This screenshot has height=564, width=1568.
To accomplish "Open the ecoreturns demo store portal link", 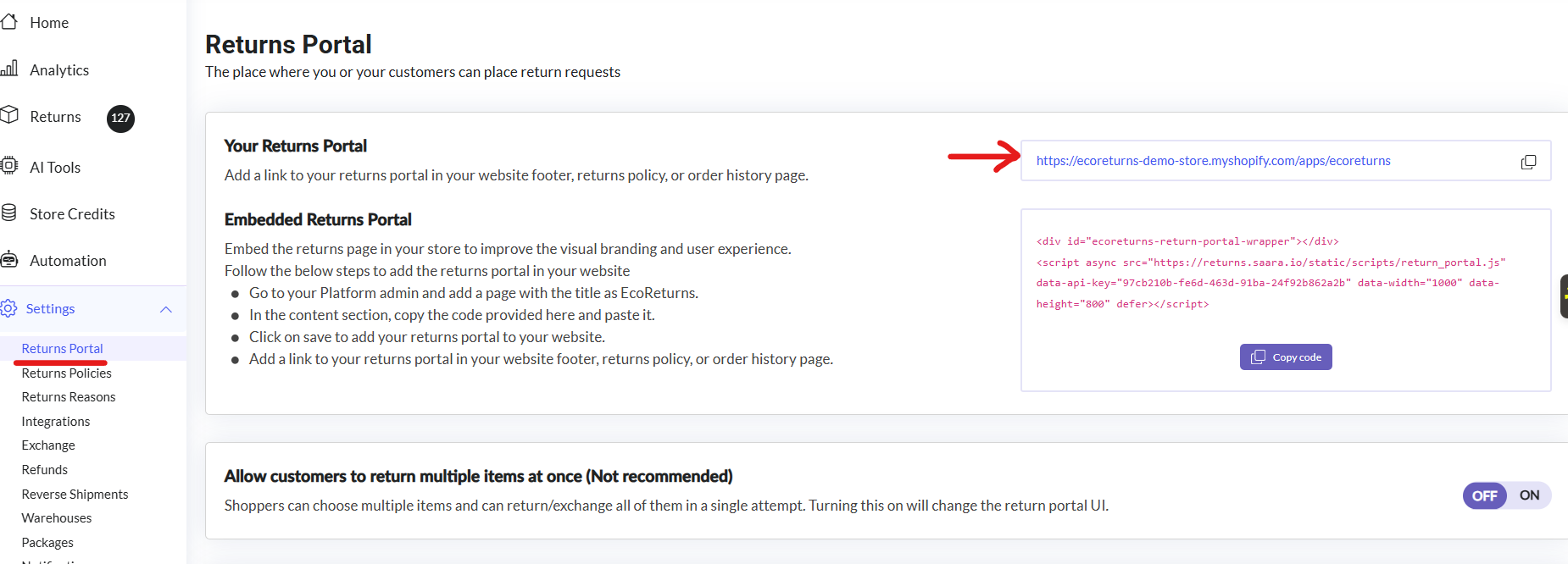I will pyautogui.click(x=1213, y=161).
